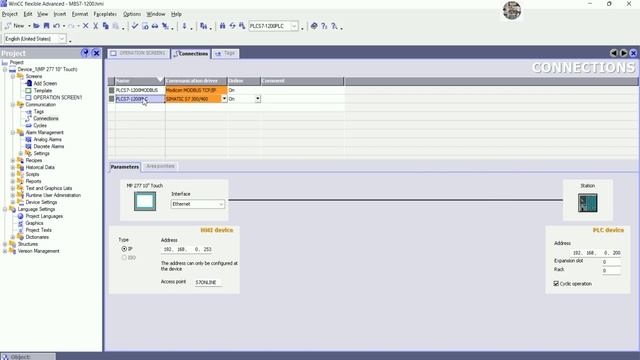640x360 pixels.
Task: Open Template screen in project tree
Action: click(42, 90)
